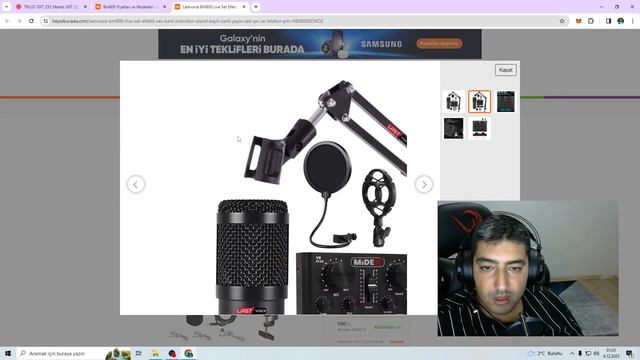Open the tab search dropdown
The width and height of the screenshot is (640, 360).
tap(7, 7)
